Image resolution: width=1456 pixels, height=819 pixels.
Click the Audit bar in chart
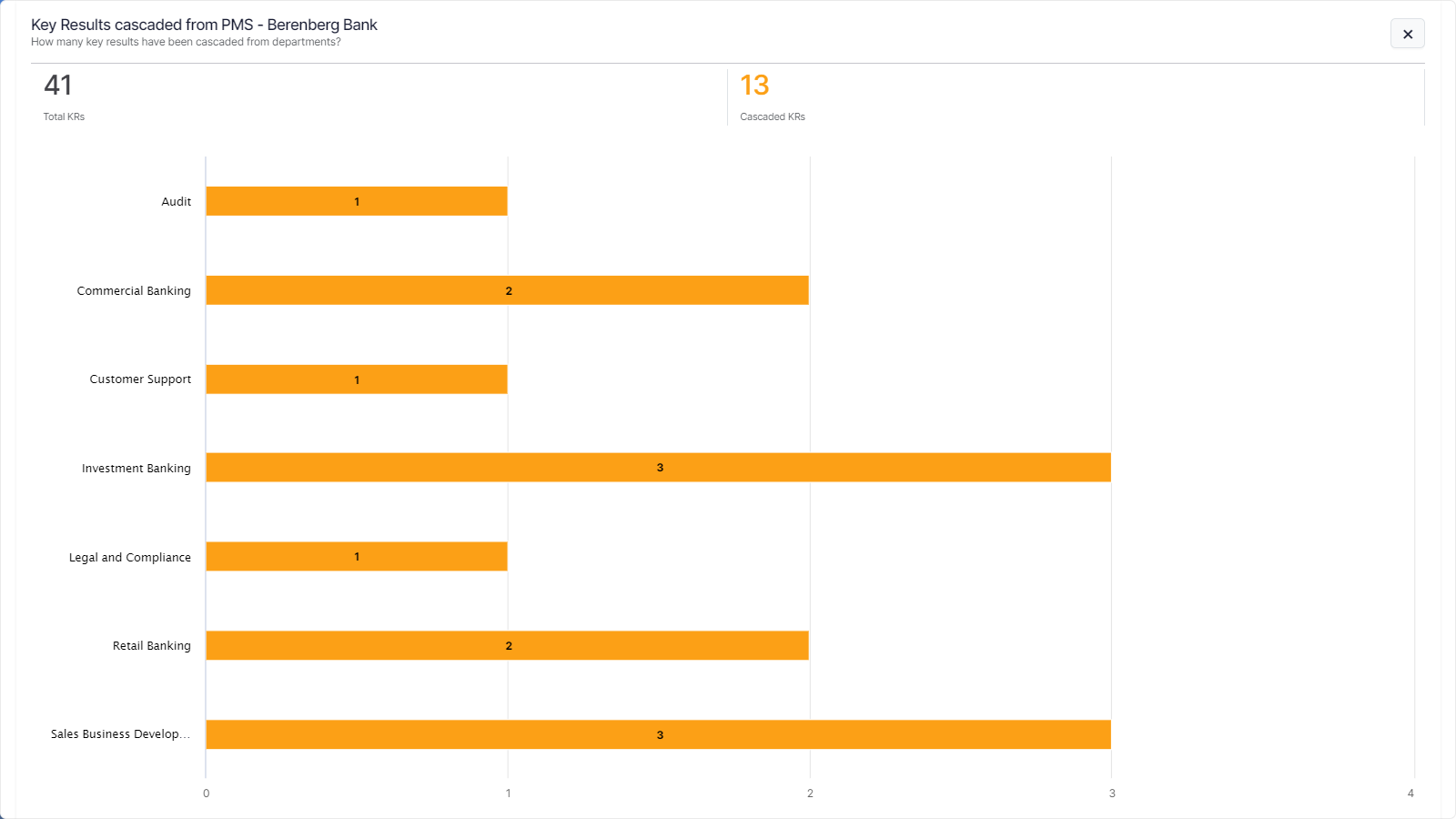pos(356,201)
